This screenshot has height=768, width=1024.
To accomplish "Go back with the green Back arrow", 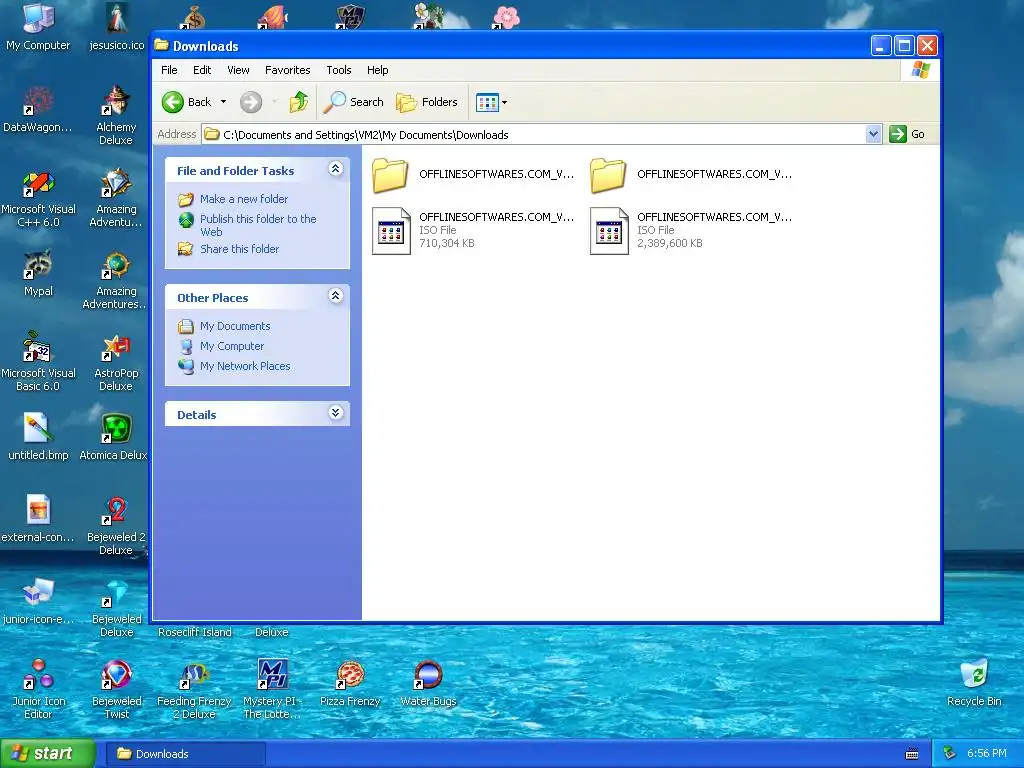I will coord(187,102).
